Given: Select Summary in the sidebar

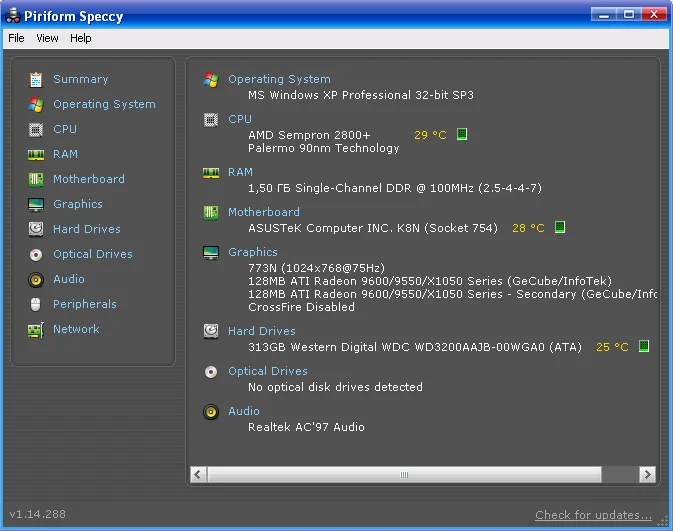Looking at the screenshot, I should click(x=81, y=79).
